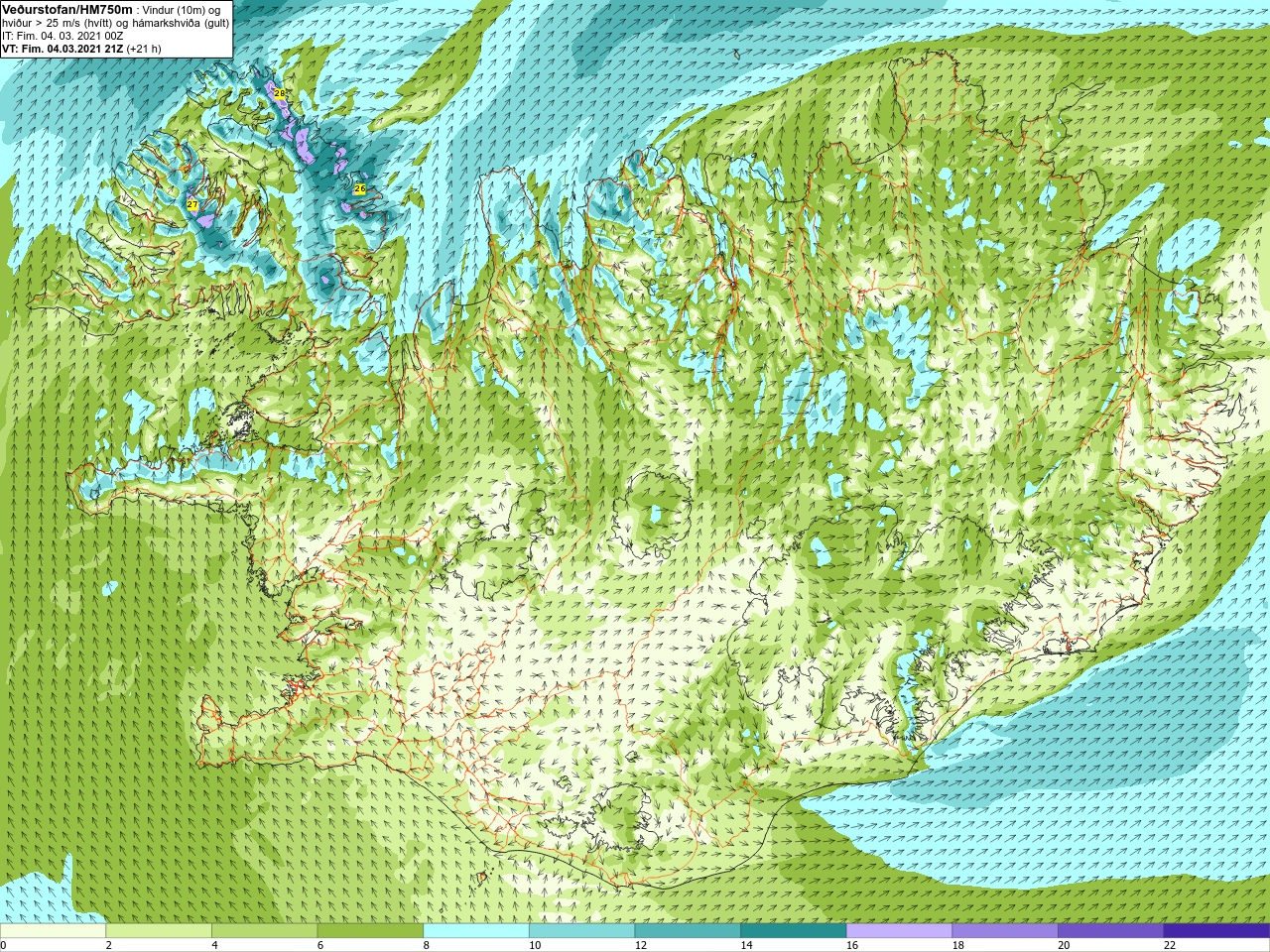Click the legend scale value 8
Screen dimensions: 1270x952
(426, 945)
